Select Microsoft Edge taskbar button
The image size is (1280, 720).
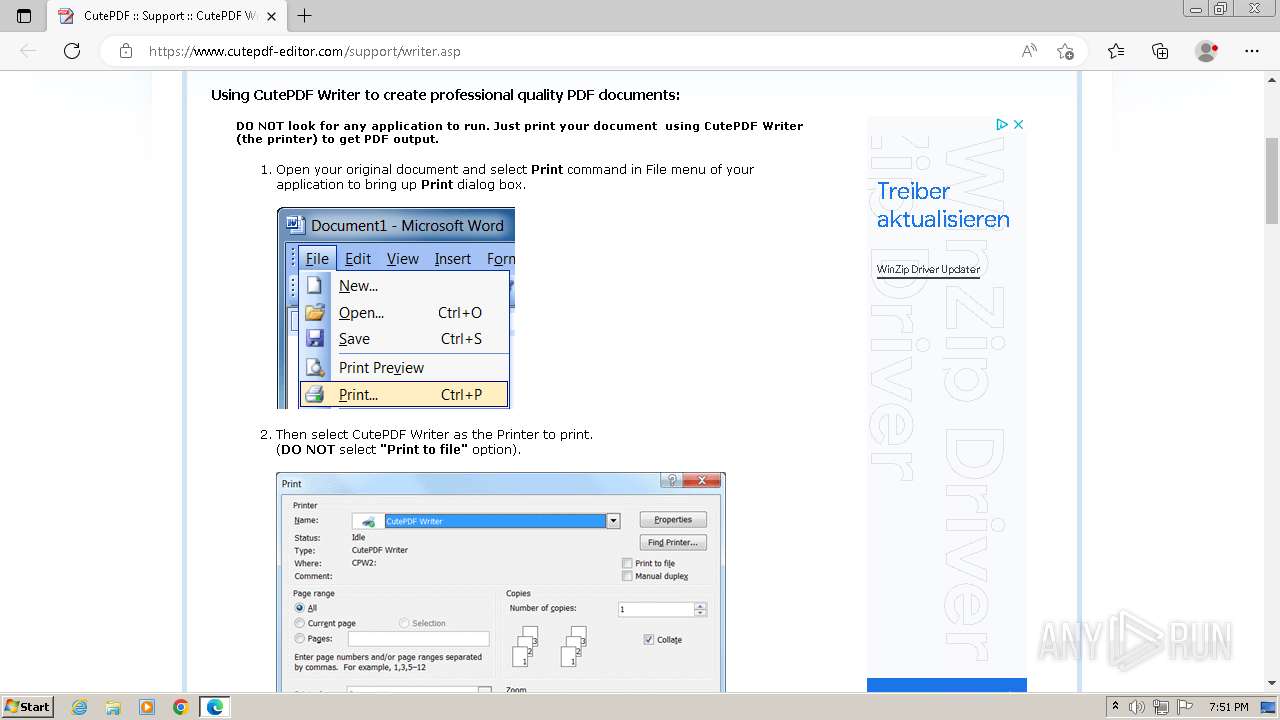[214, 707]
